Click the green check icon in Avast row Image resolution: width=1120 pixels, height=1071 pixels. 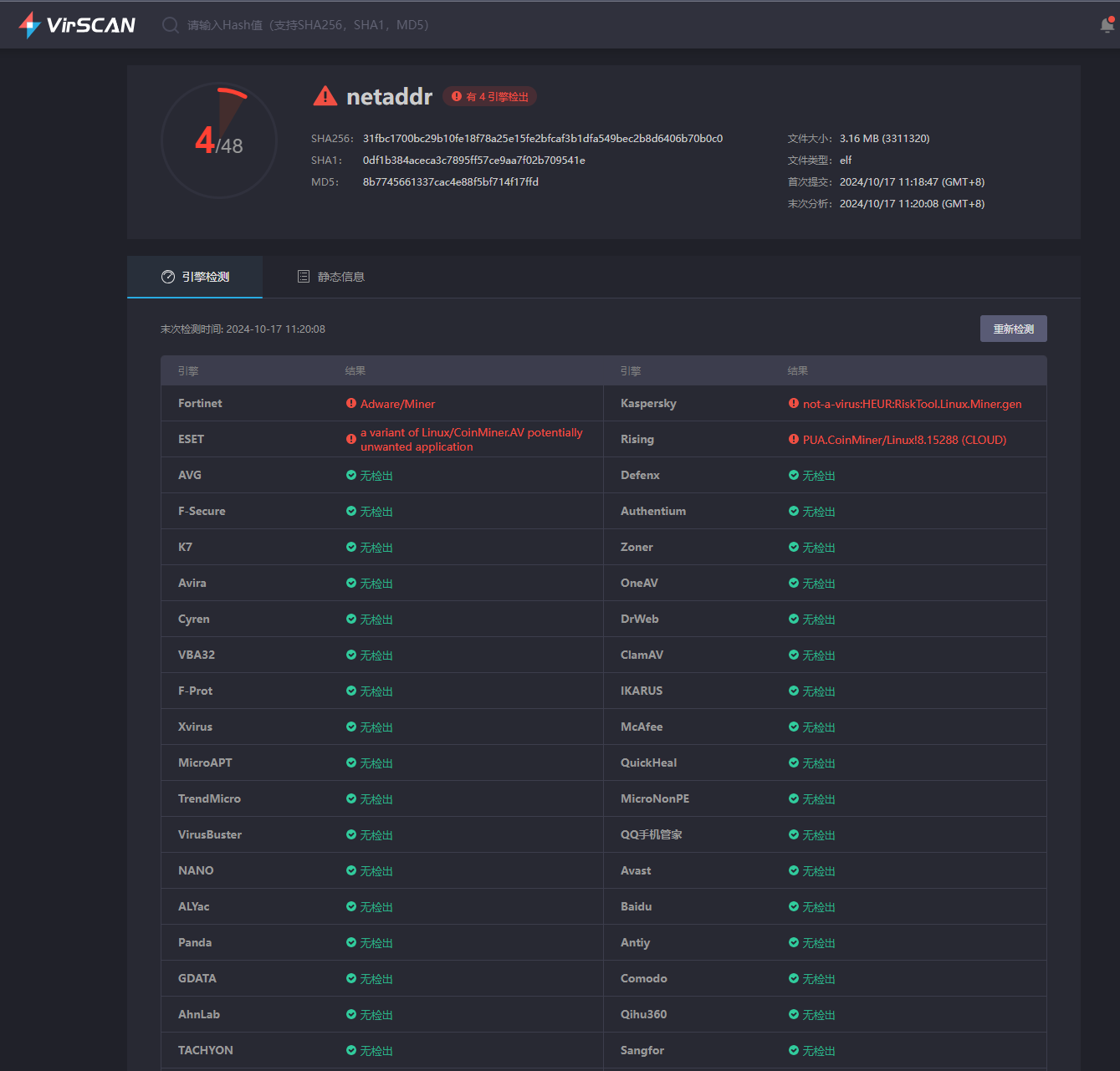click(794, 870)
